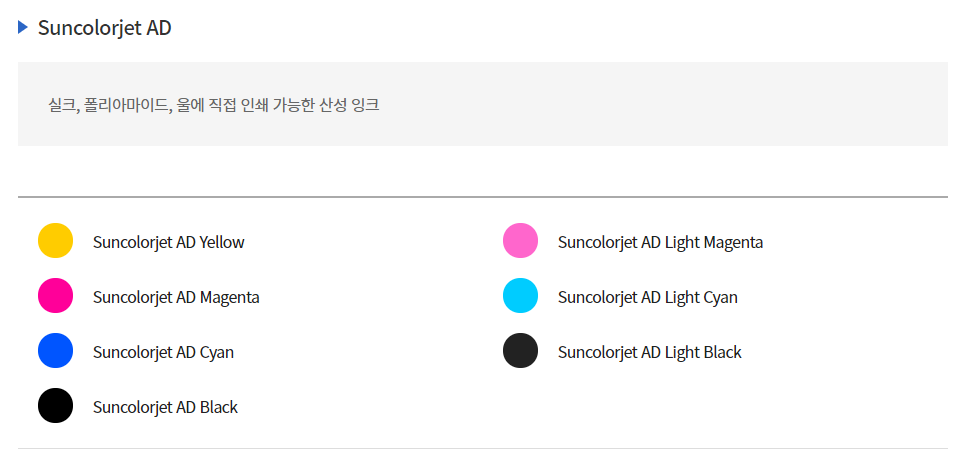Select the Light Black dark gray circle
This screenshot has height=470, width=976.
520,350
